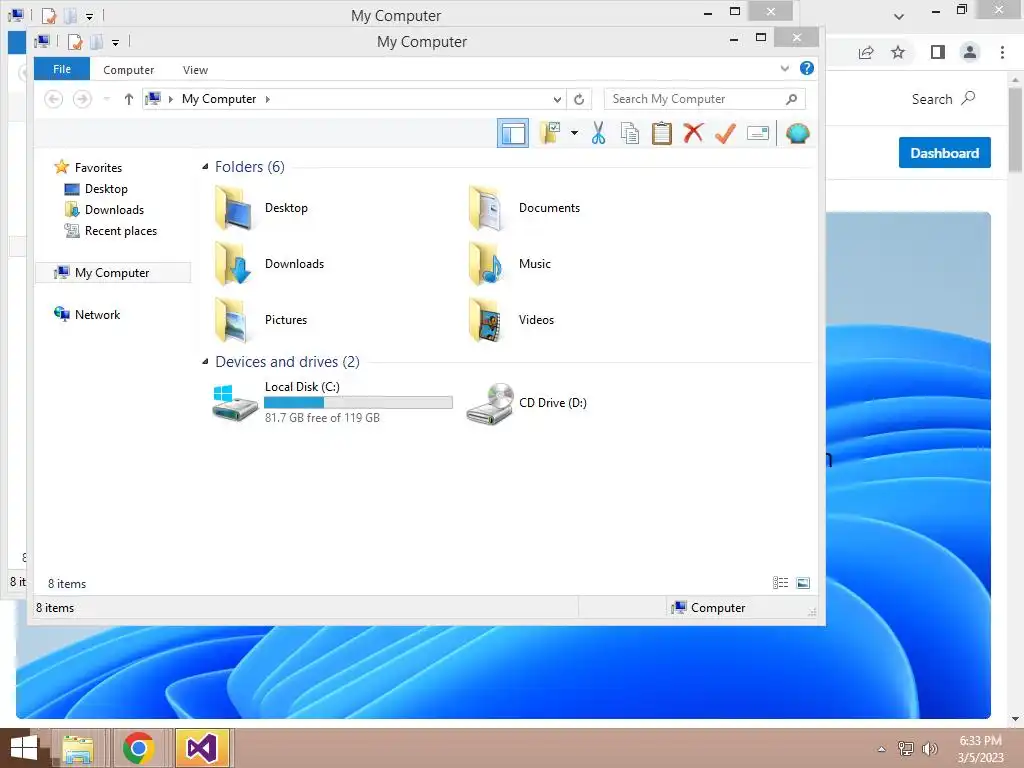Click the new folder icon in quick access toolbar

coord(97,42)
